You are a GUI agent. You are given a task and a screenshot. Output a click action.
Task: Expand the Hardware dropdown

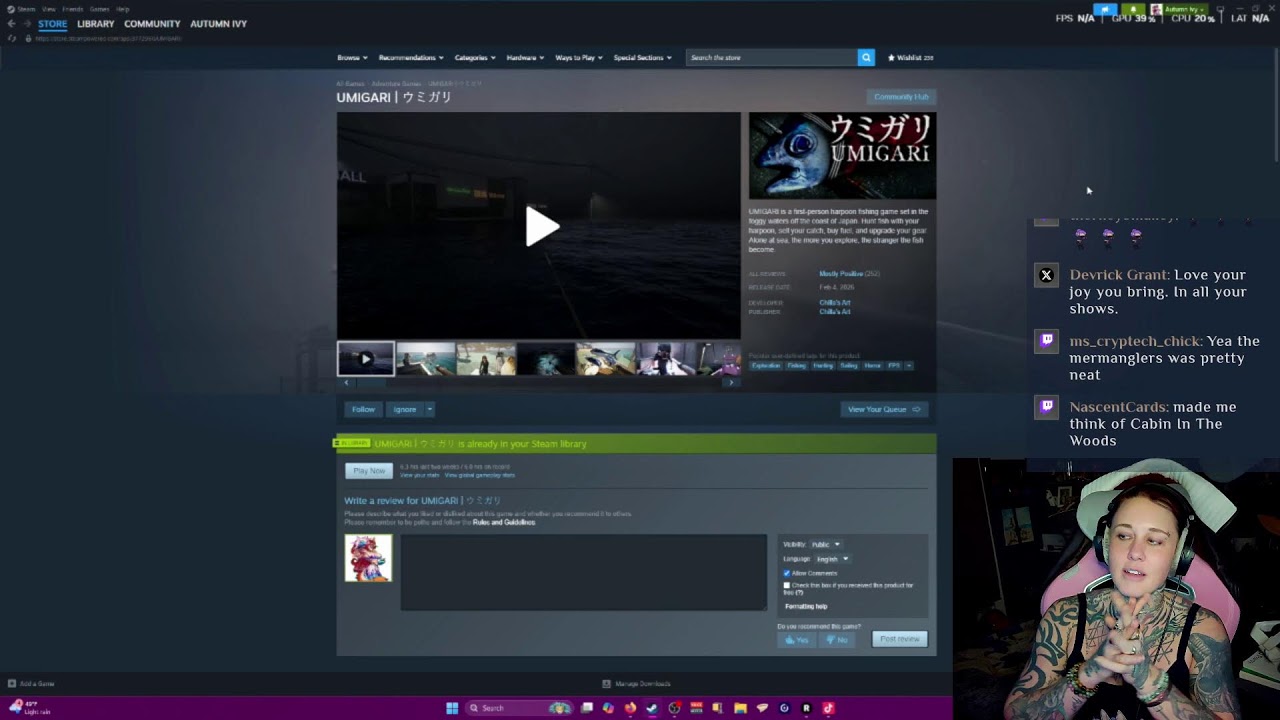525,58
